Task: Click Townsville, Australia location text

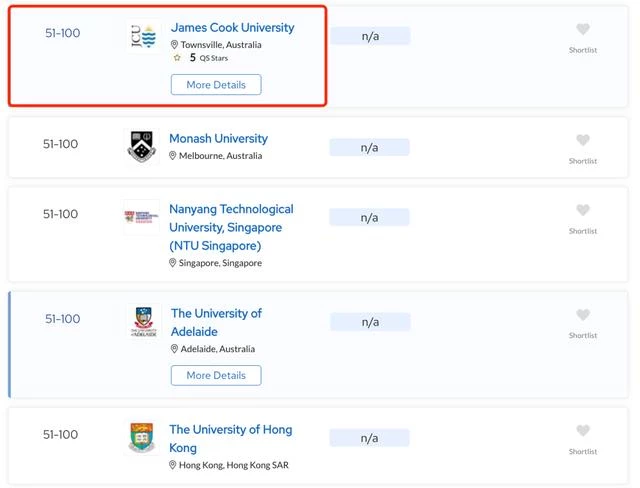Action: click(x=221, y=44)
